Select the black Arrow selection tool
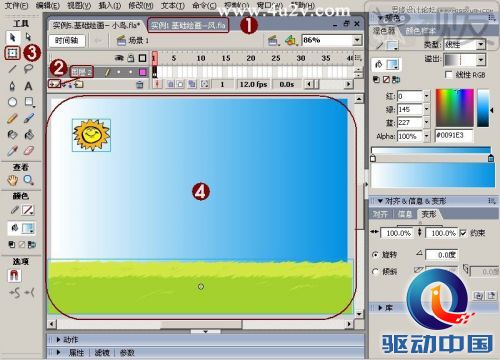The image size is (500, 360). click(13, 37)
